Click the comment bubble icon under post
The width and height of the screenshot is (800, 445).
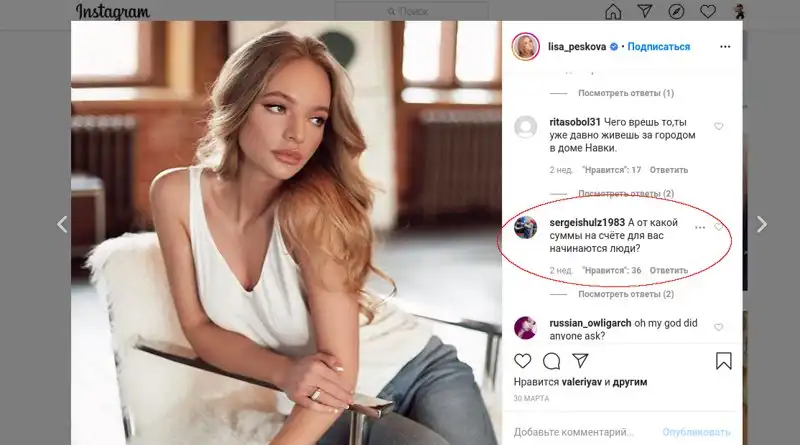(551, 360)
